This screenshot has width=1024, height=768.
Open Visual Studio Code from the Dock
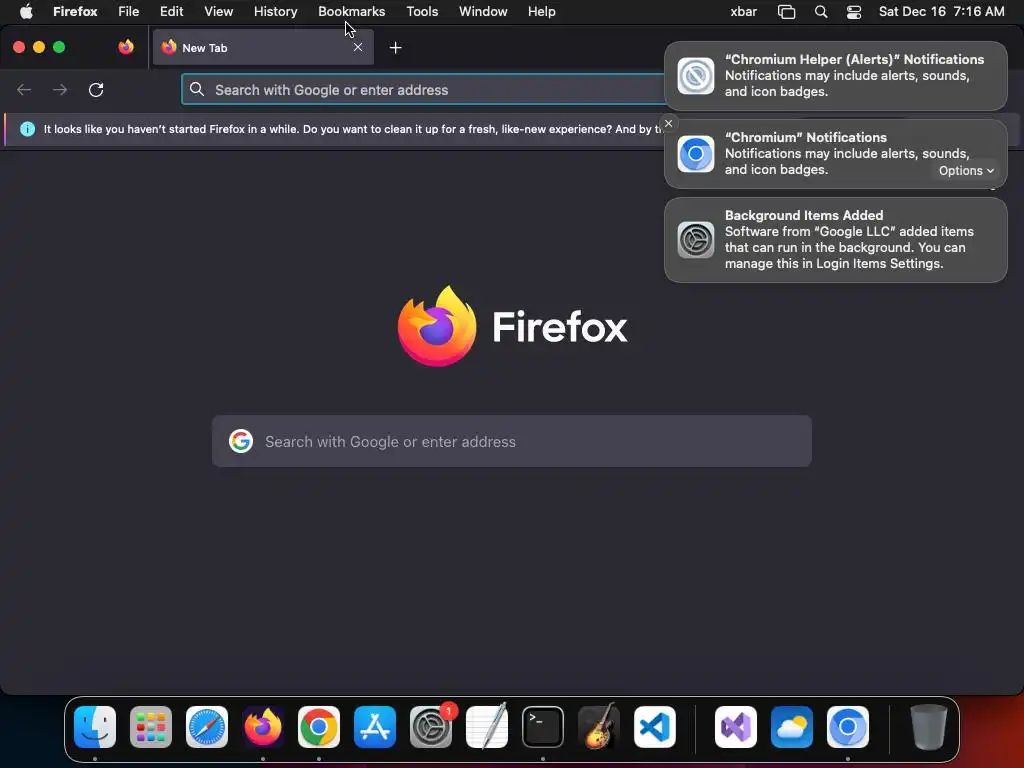tap(655, 727)
